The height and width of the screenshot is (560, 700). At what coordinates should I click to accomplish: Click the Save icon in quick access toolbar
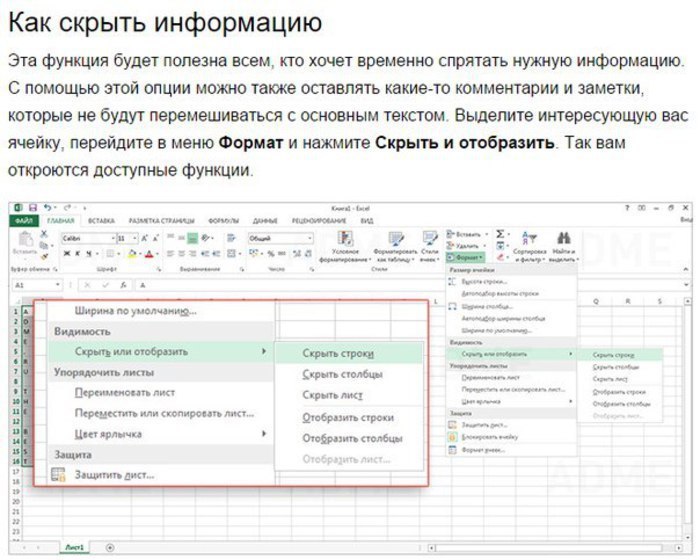(x=33, y=207)
